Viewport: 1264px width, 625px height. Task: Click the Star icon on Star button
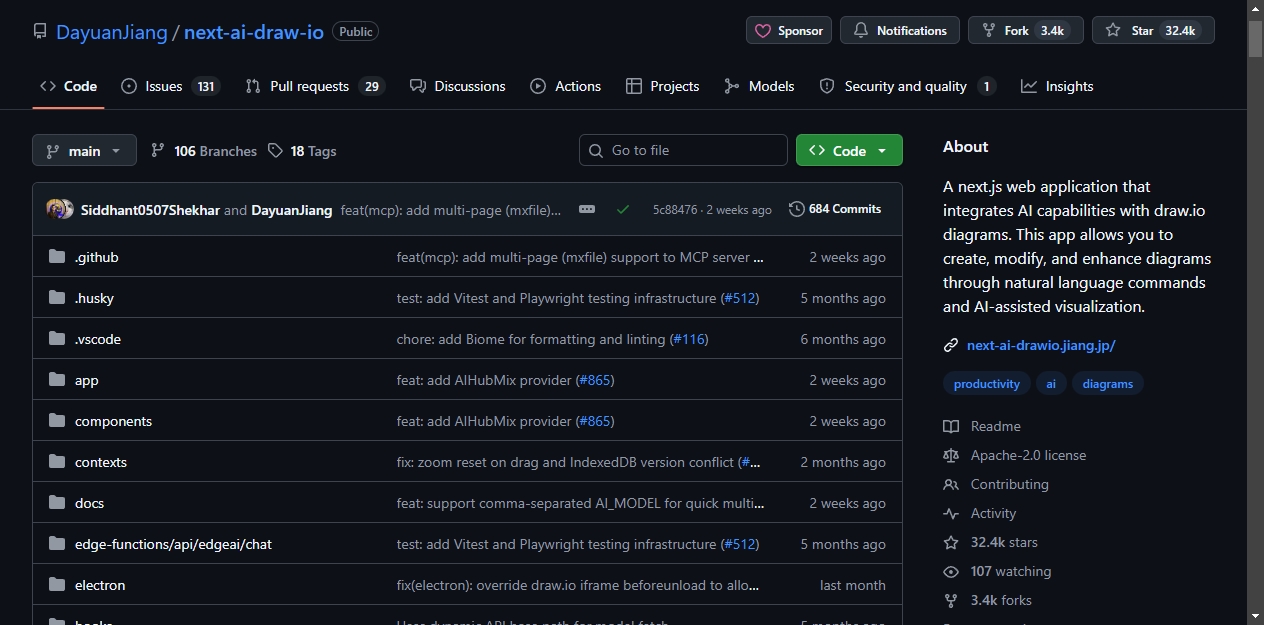pyautogui.click(x=1113, y=31)
